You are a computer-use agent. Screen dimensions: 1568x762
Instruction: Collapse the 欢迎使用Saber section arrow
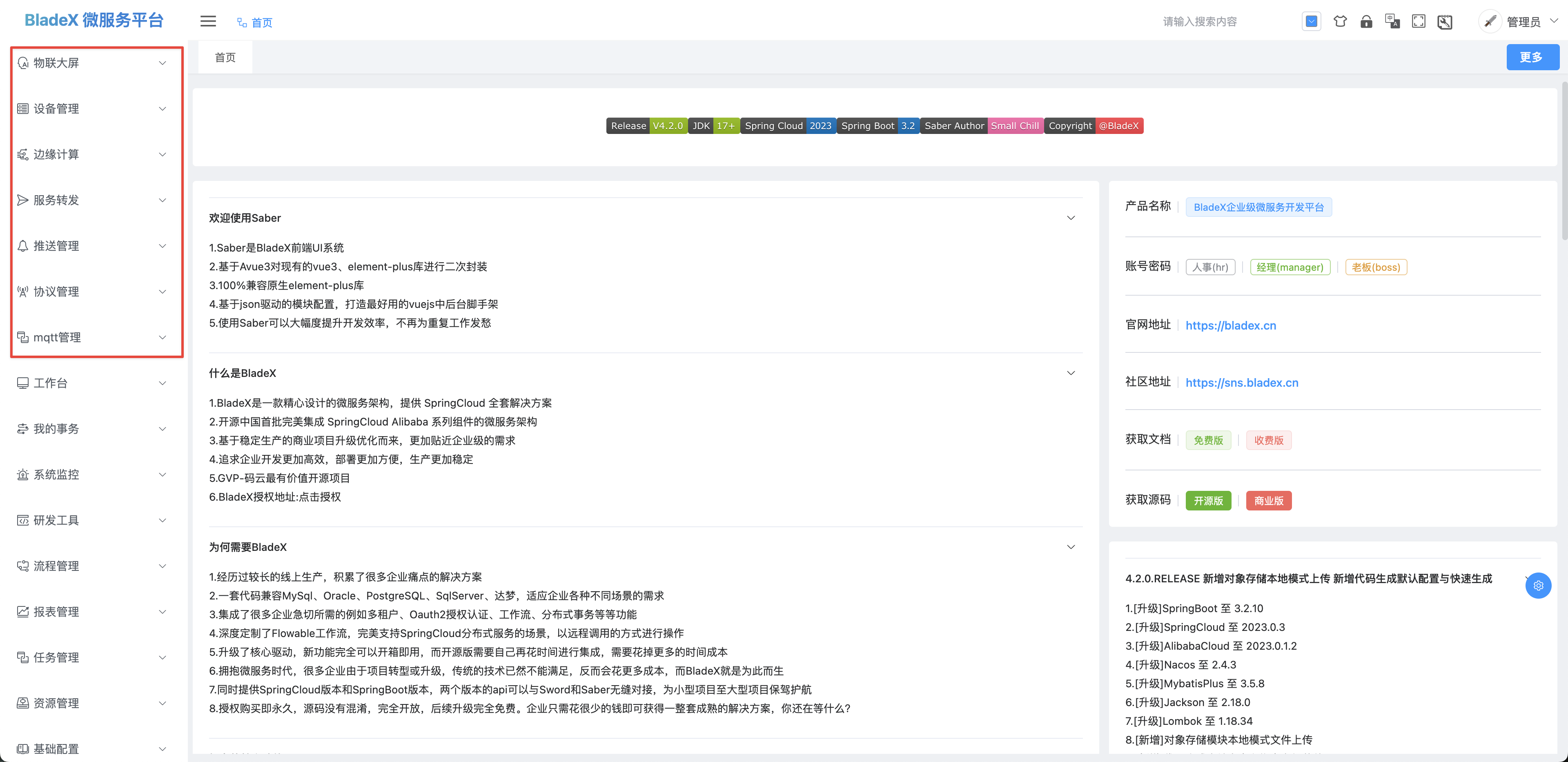click(1071, 217)
